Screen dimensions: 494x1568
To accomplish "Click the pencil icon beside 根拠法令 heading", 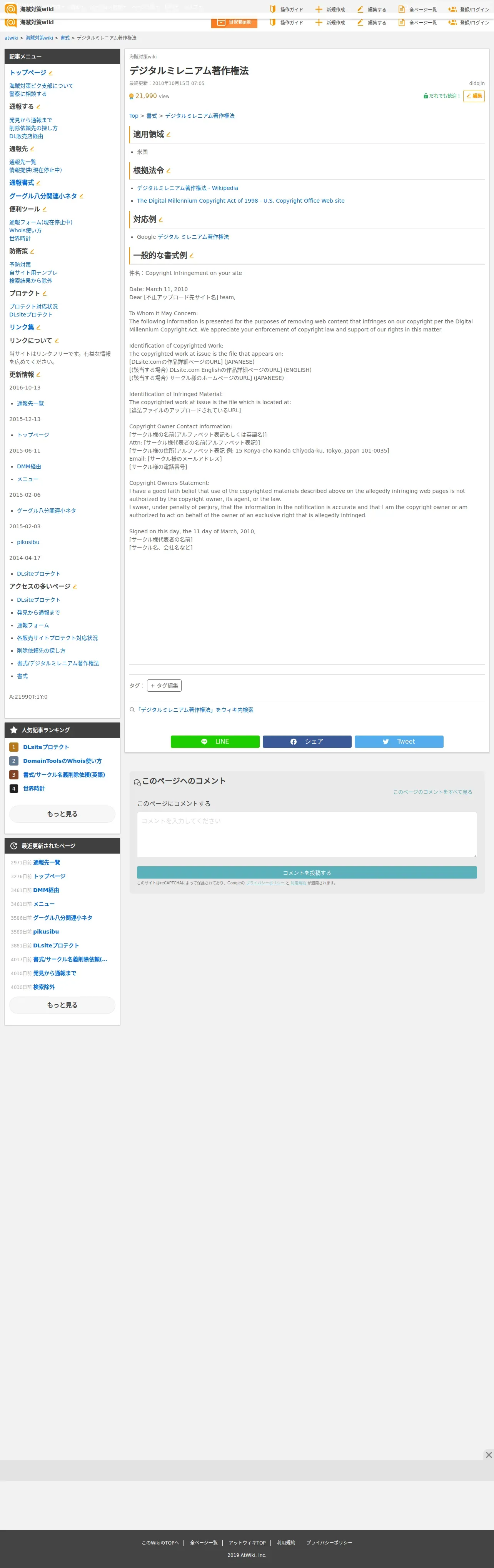I will point(169,171).
